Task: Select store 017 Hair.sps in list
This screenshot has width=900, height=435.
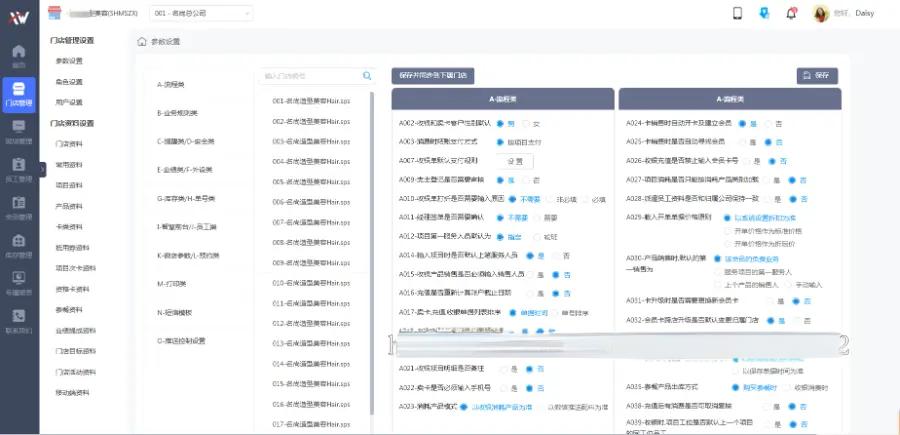Action: 311,425
